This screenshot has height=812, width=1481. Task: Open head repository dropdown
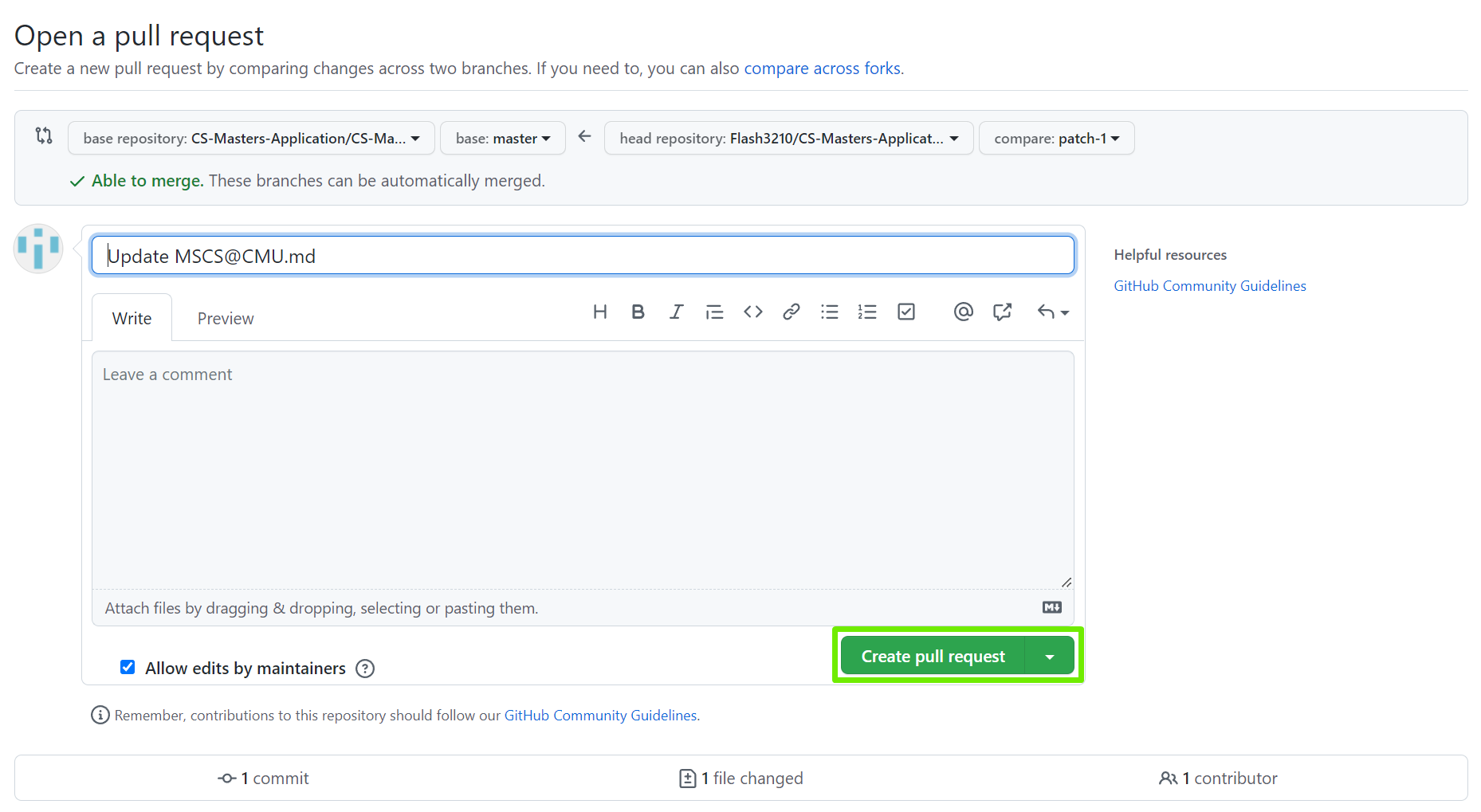point(789,138)
